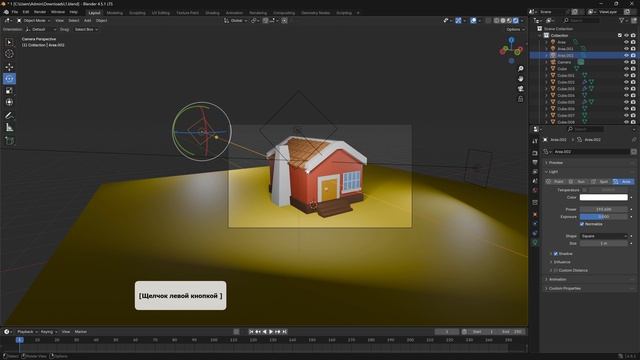
Task: Activate the Rotate tool
Action: pyautogui.click(x=9, y=79)
